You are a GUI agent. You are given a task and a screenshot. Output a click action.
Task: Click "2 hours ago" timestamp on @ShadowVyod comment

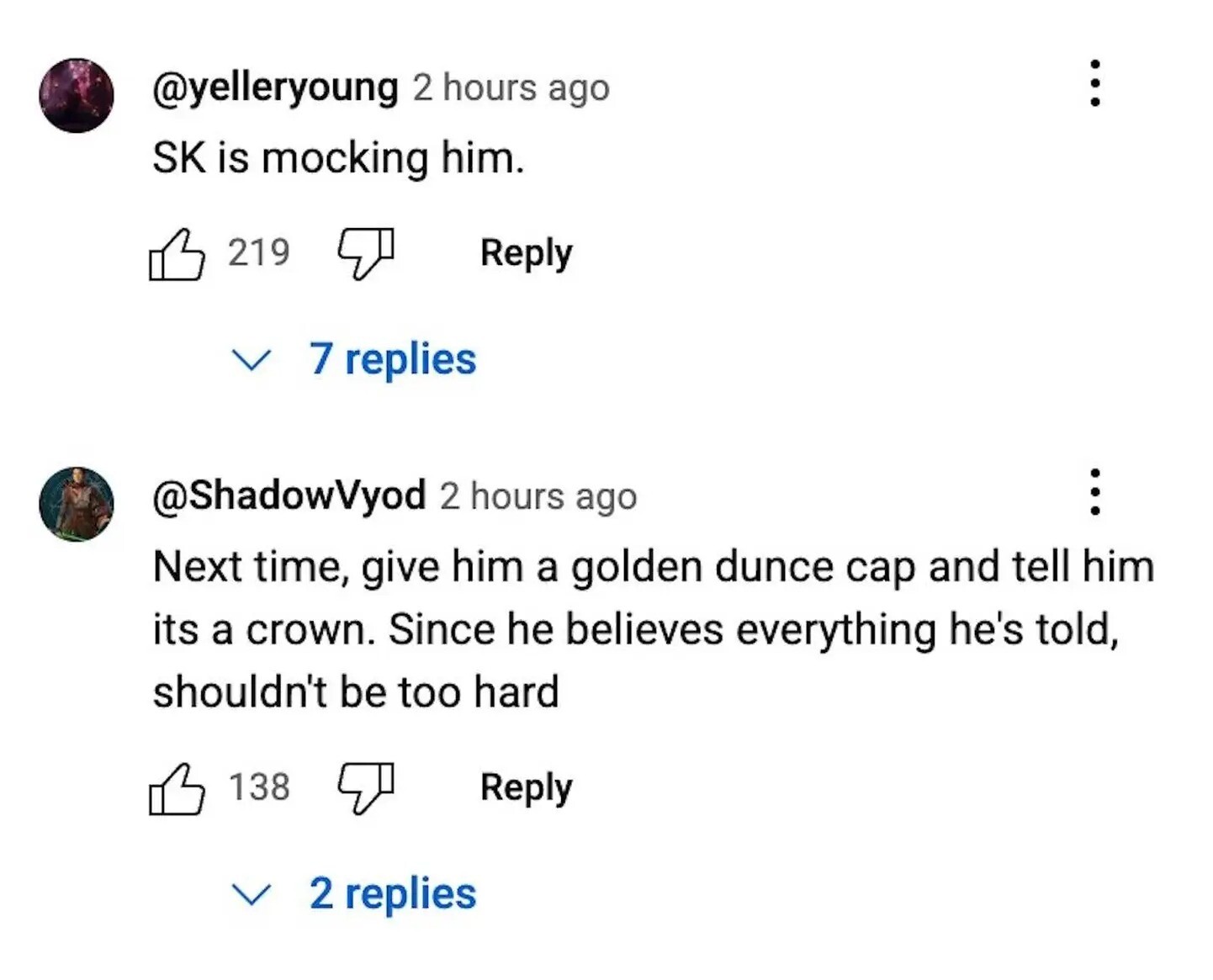[x=538, y=496]
